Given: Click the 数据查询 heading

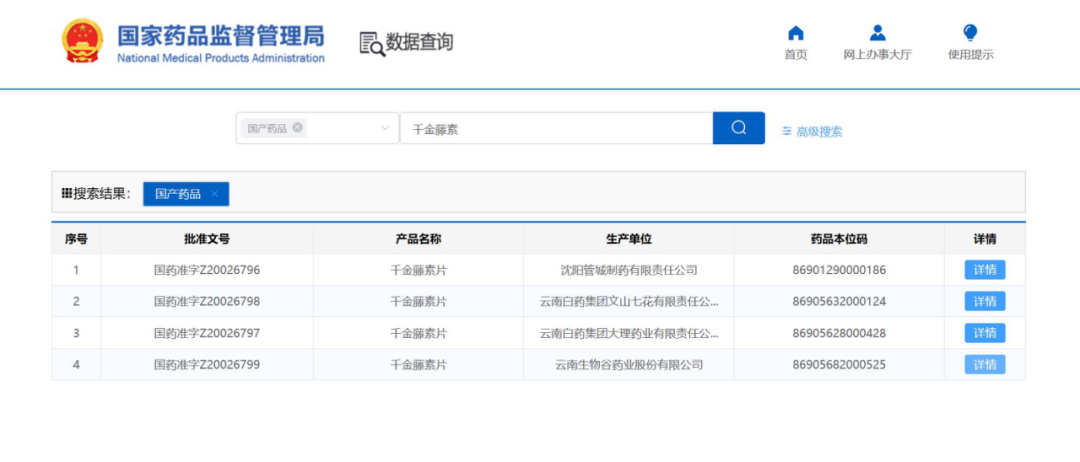Looking at the screenshot, I should click(419, 43).
